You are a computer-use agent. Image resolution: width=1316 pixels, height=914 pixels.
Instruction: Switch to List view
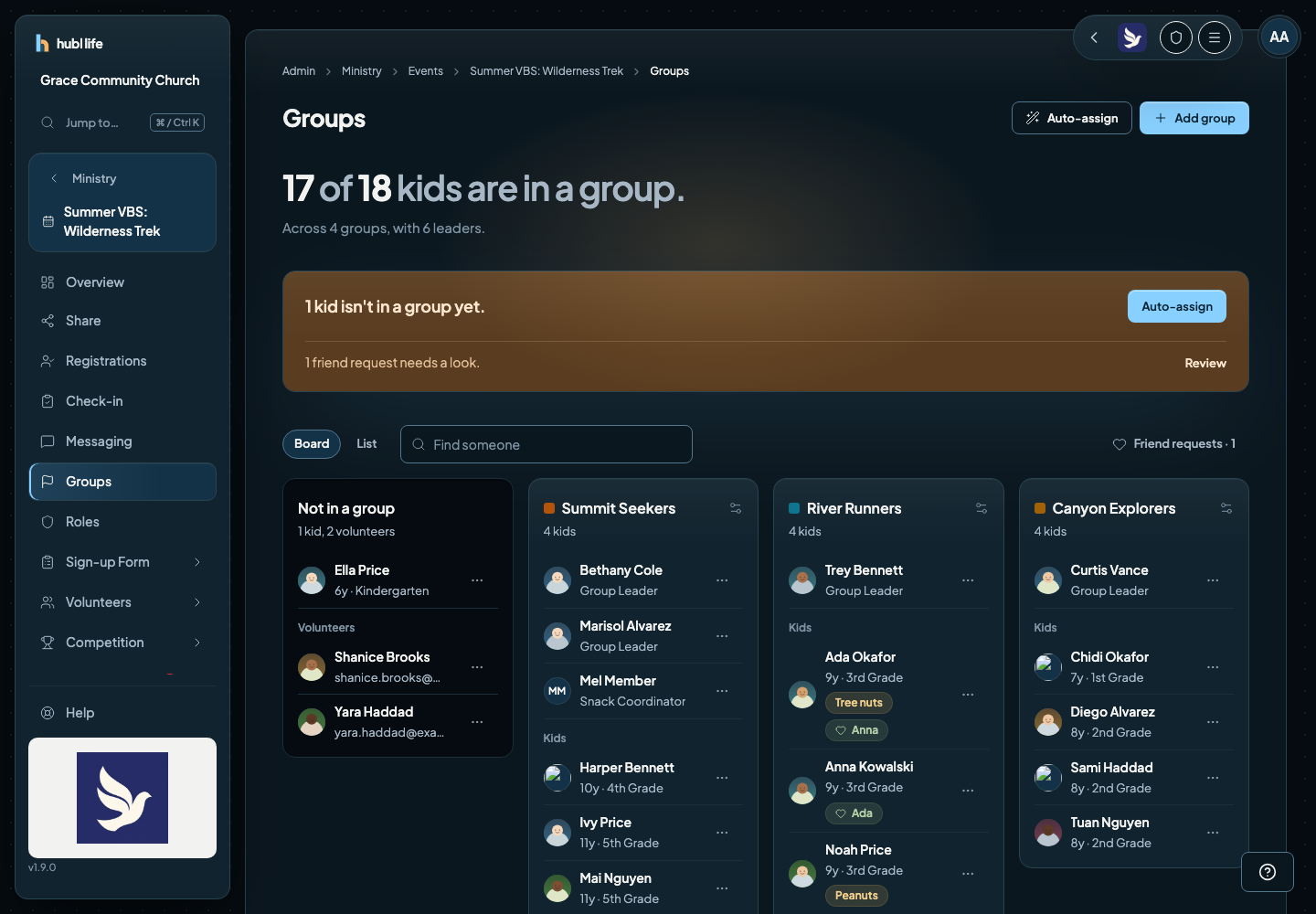[366, 444]
